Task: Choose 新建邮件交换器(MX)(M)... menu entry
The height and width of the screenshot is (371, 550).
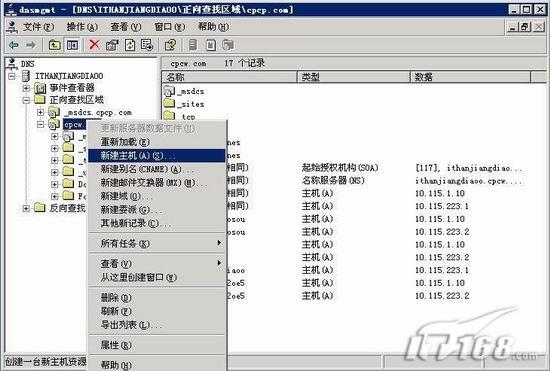Action: click(156, 183)
